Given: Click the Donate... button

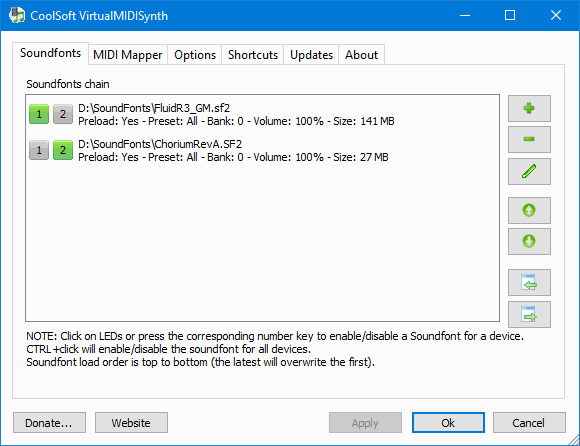Looking at the screenshot, I should (x=49, y=423).
